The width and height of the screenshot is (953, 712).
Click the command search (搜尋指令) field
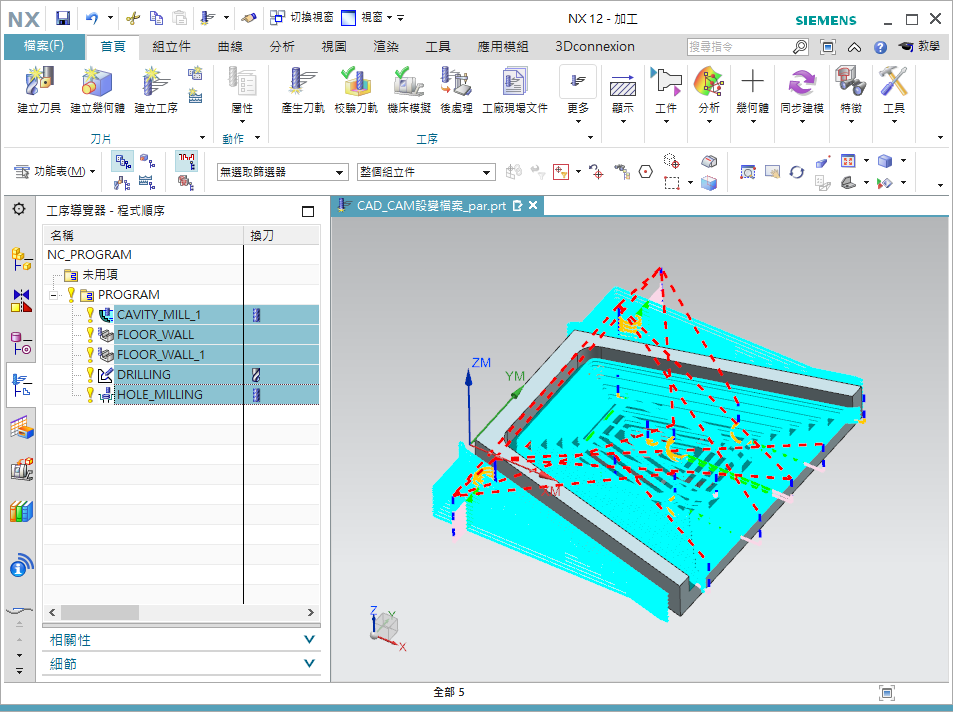click(x=740, y=47)
